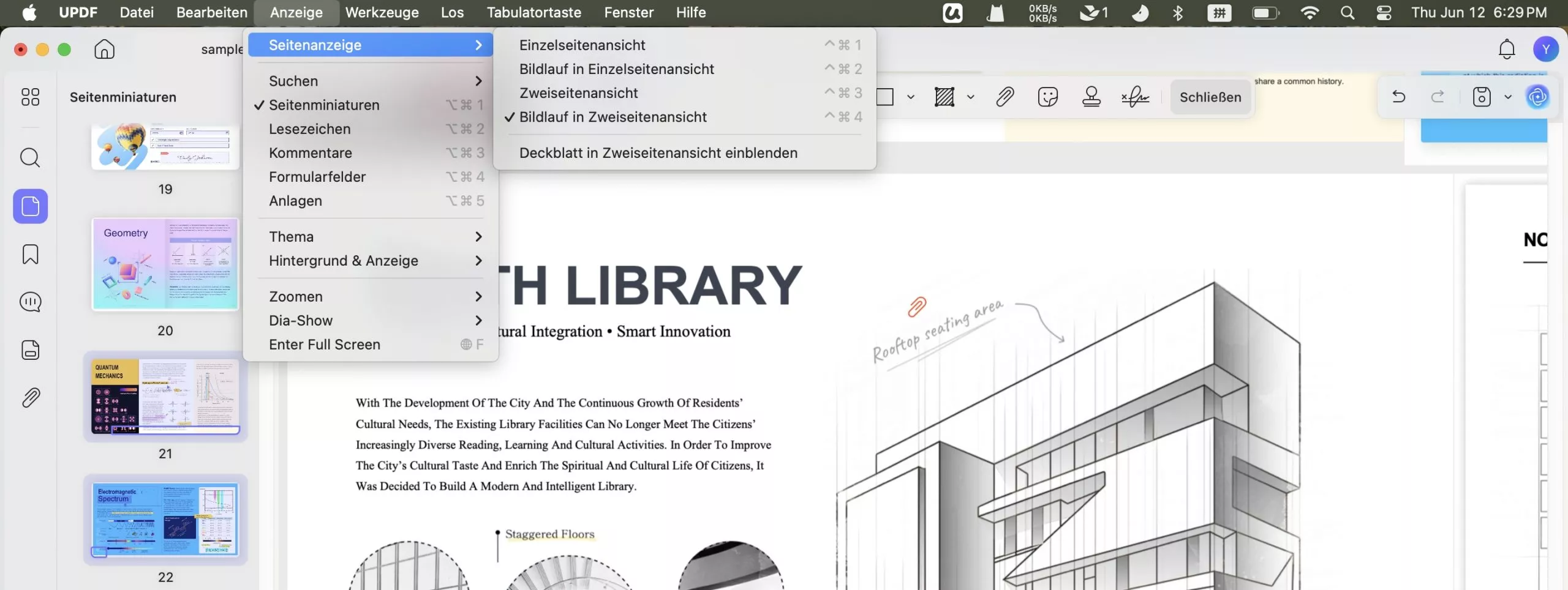The image size is (1568, 590).
Task: Open the user profile avatar Y
Action: coord(1545,49)
